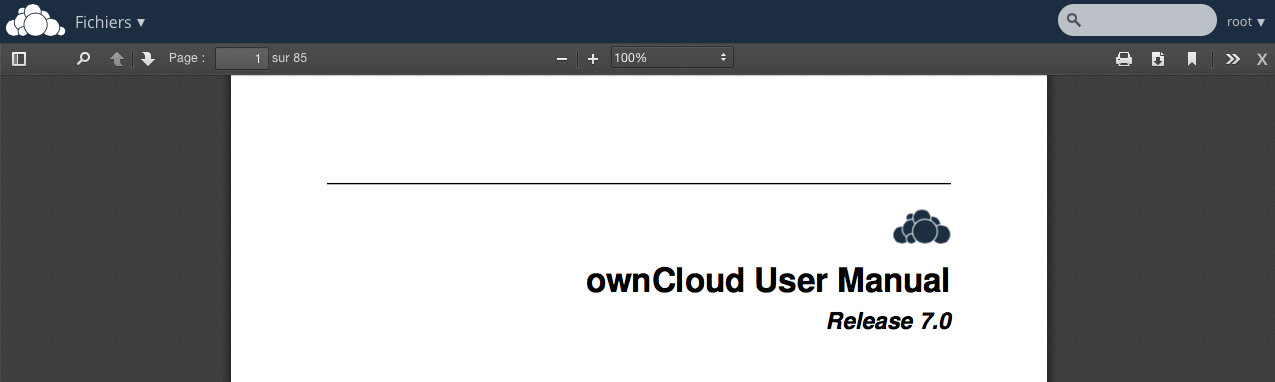Print the PDF document
Image resolution: width=1275 pixels, height=382 pixels.
point(1124,59)
